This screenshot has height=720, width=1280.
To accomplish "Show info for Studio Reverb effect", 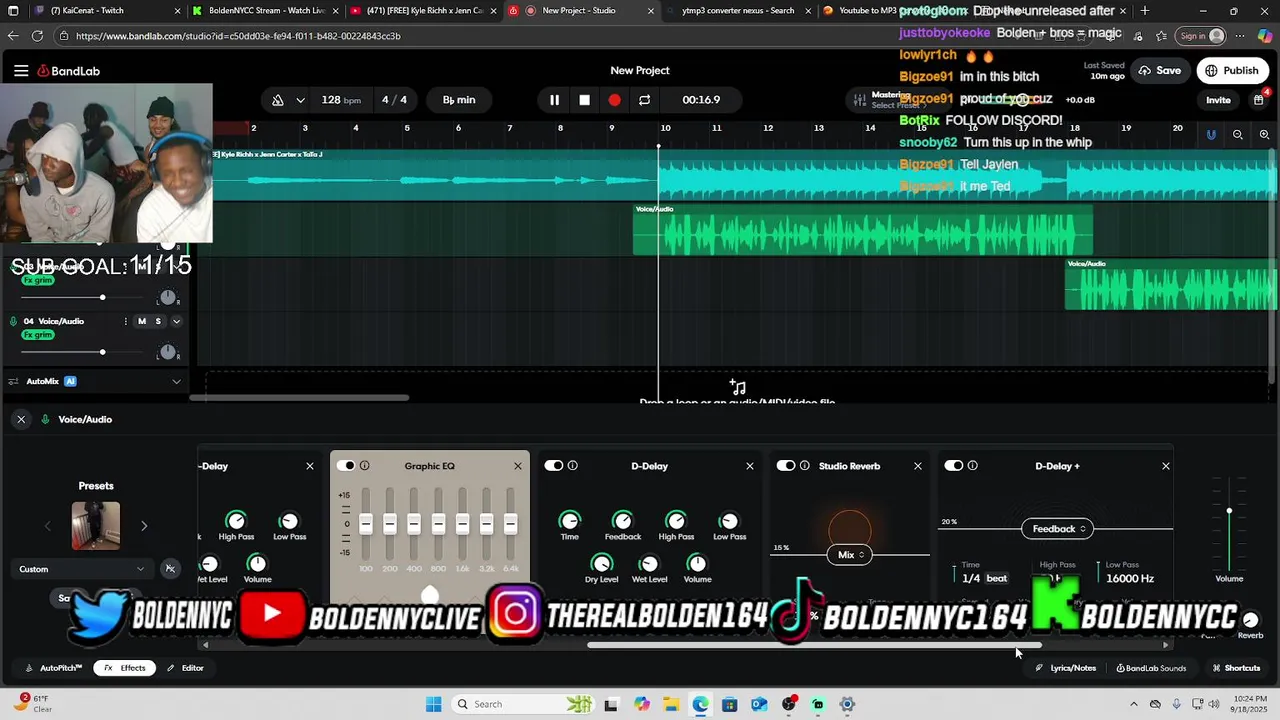I will [x=805, y=466].
